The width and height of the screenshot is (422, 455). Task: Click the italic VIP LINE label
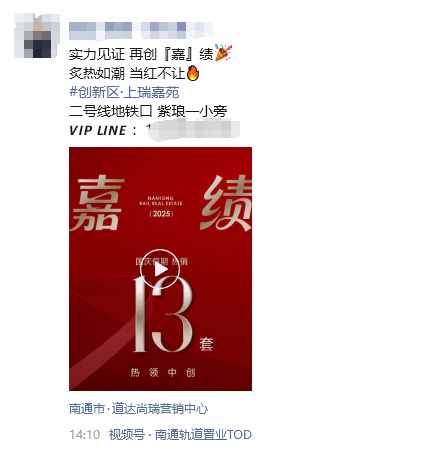(x=98, y=130)
